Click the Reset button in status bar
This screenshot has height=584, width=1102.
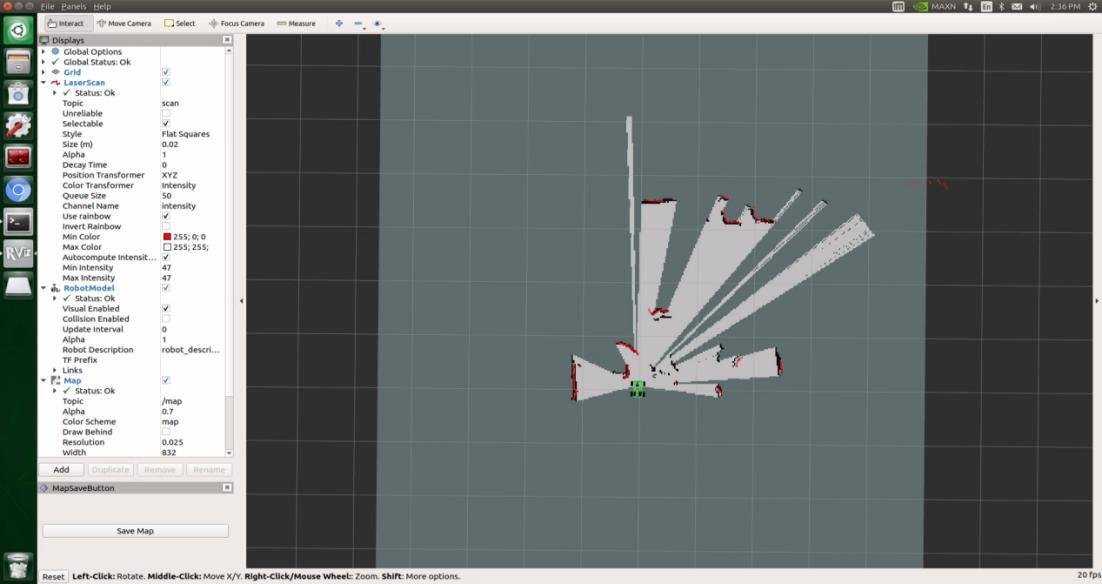(x=53, y=576)
